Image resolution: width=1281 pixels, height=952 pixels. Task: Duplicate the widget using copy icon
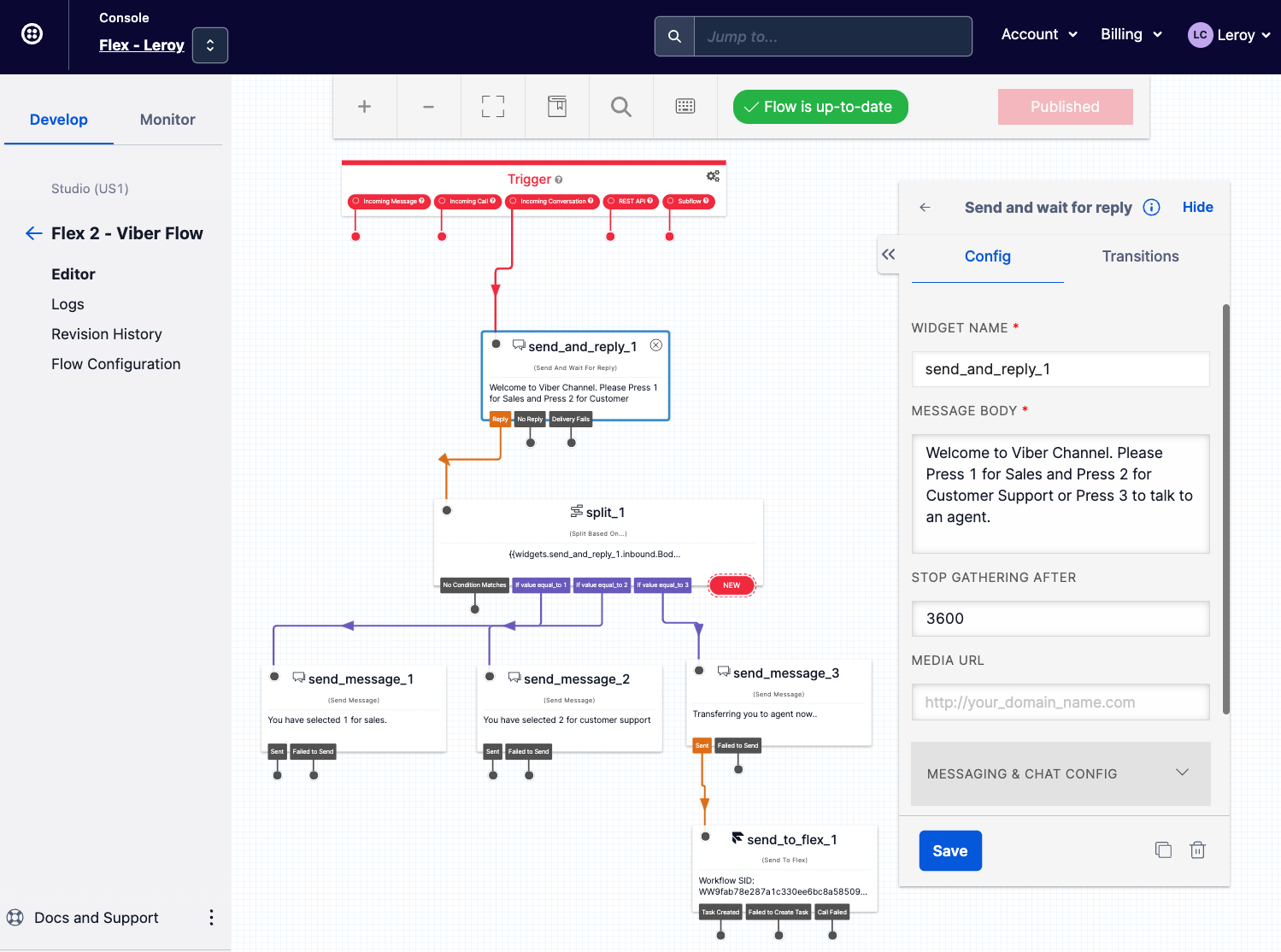(x=1163, y=850)
